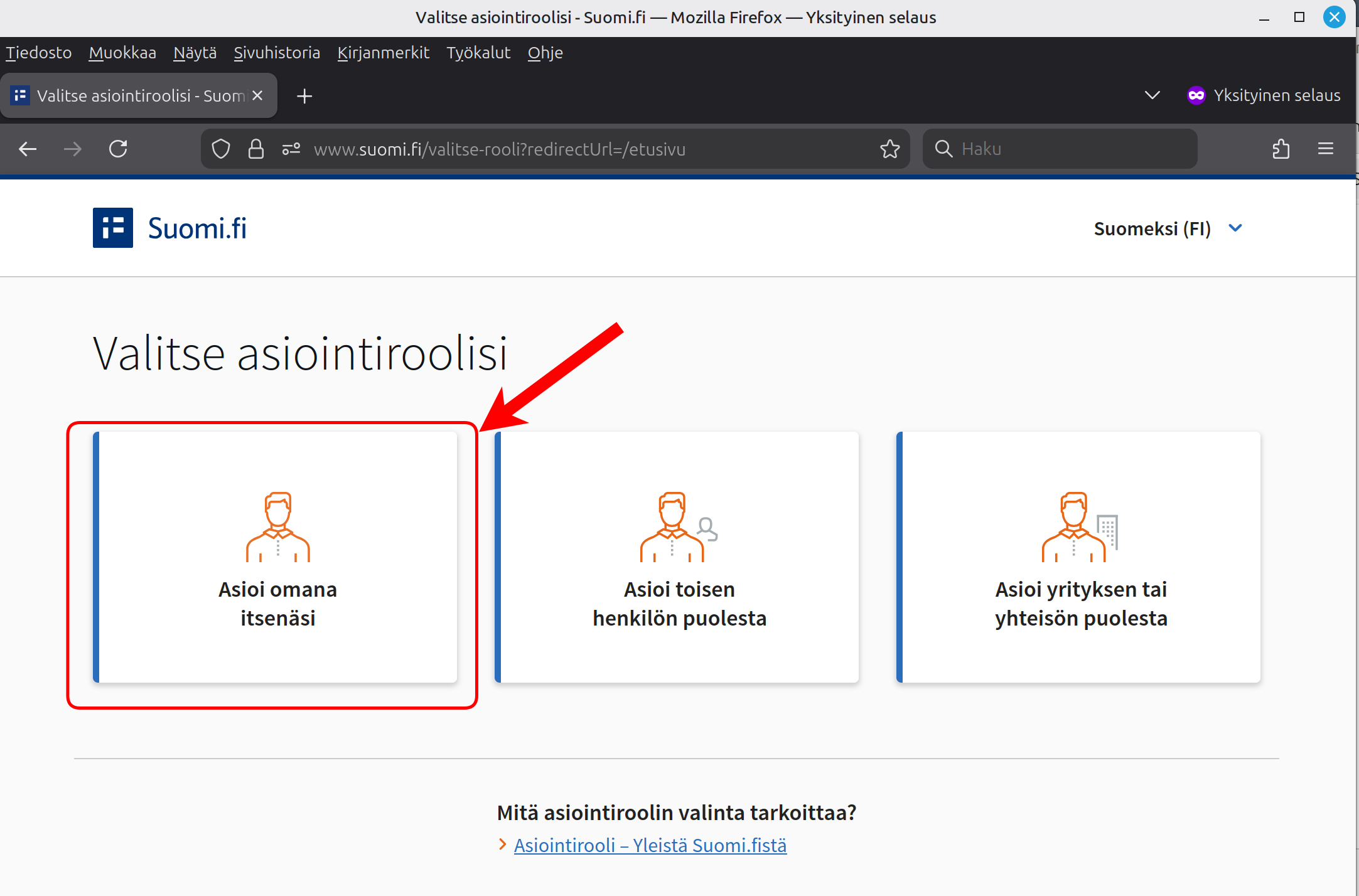This screenshot has height=896, width=1359.
Task: Open Asiointirooli – Yleistä Suomi.fistä link
Action: click(x=650, y=845)
